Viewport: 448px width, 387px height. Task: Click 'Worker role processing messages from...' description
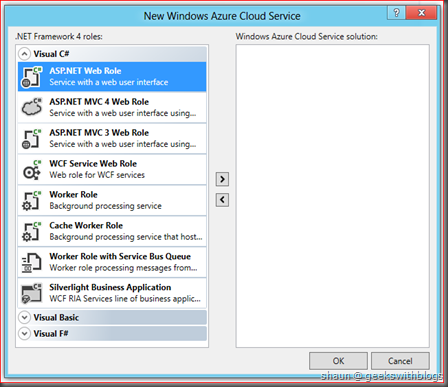[123, 268]
